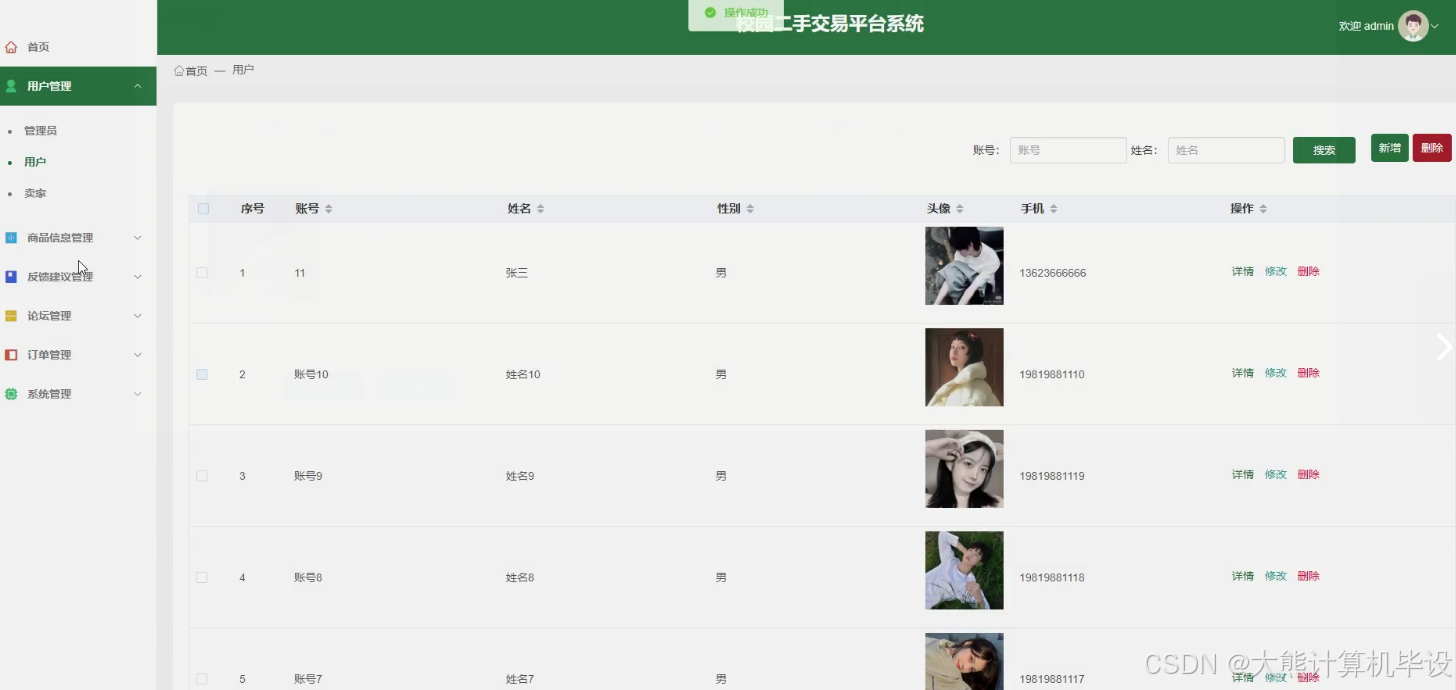The height and width of the screenshot is (690, 1456).
Task: Click 欢迎 admin greeting text
Action: click(x=1366, y=27)
